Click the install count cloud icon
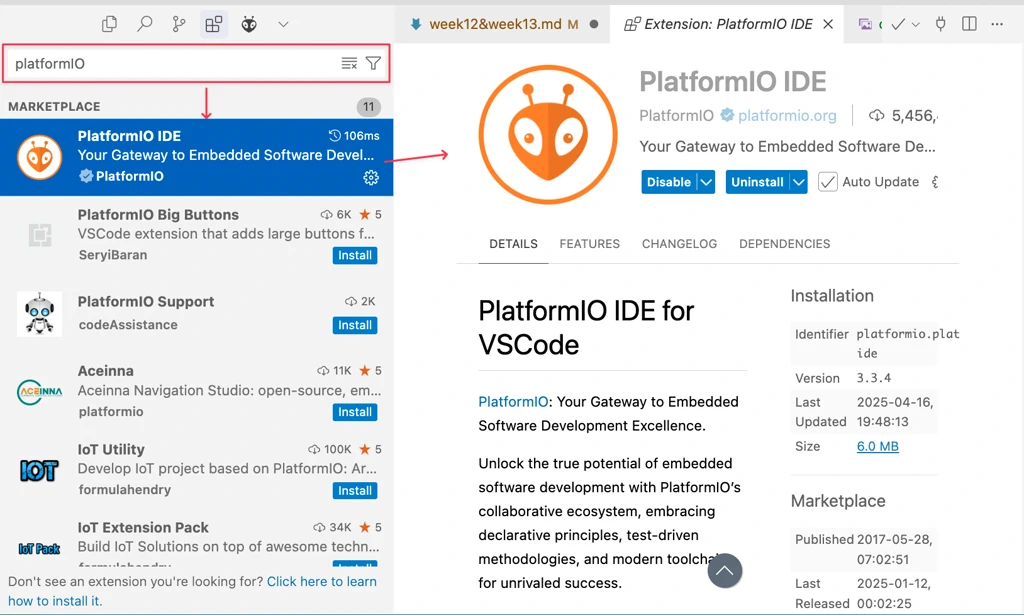Screen dimensions: 1024x615 (x=876, y=116)
